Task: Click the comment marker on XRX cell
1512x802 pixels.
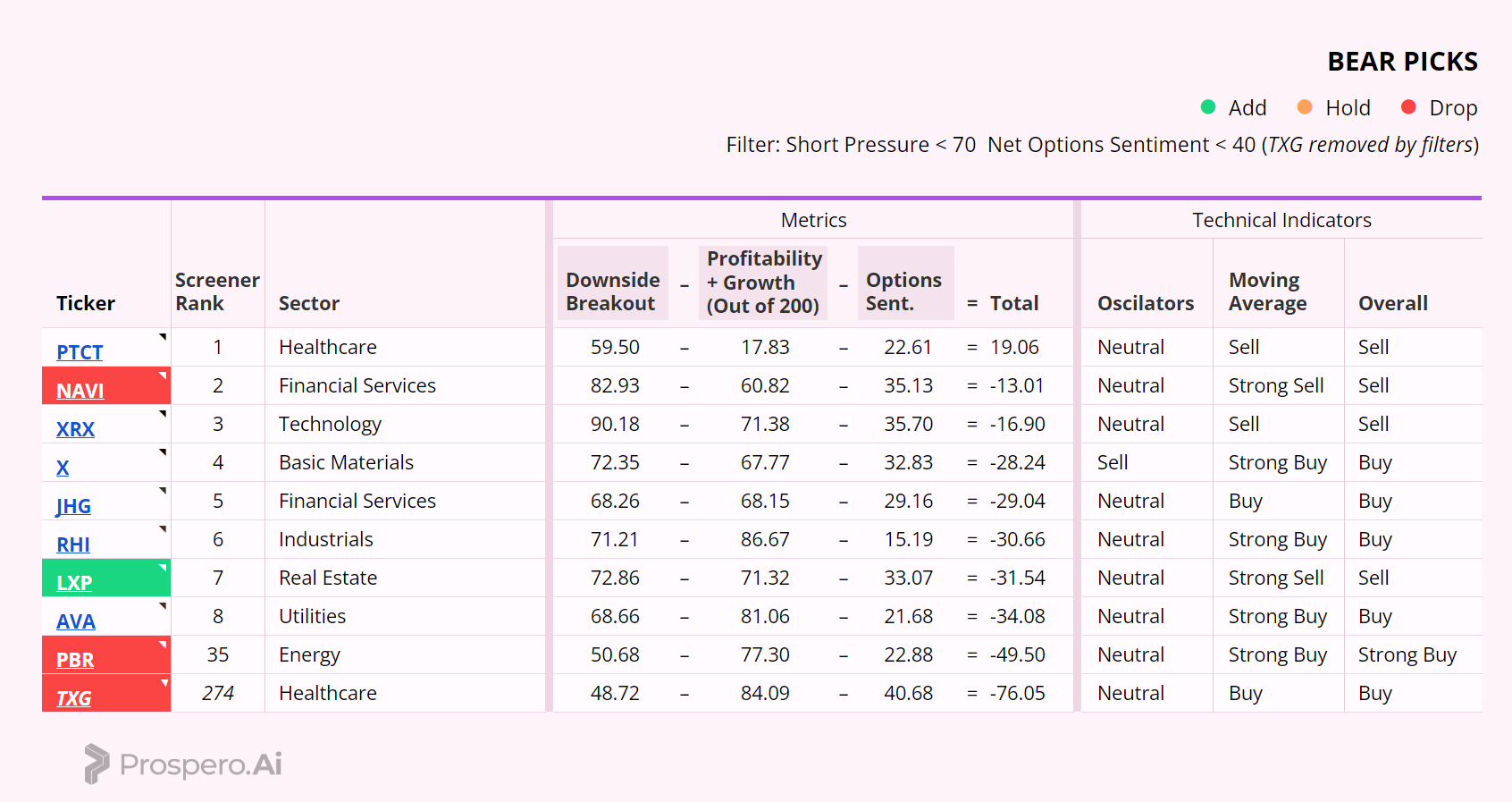Action: tap(164, 413)
